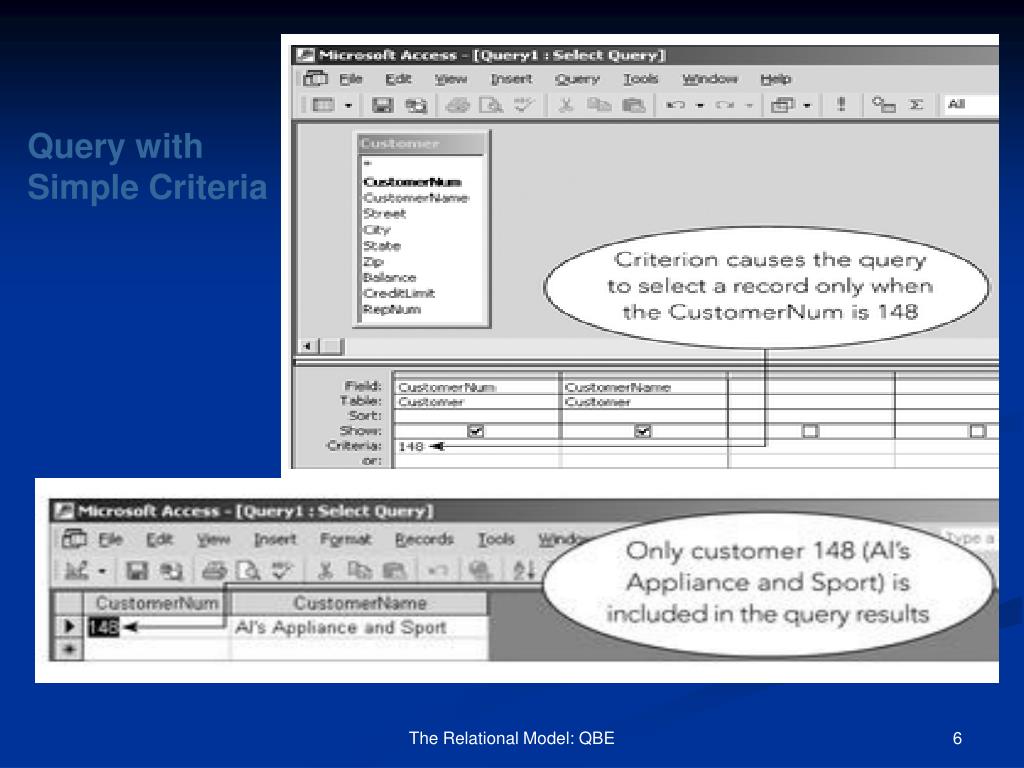Click File Search icon in query design toolbar

click(x=416, y=105)
